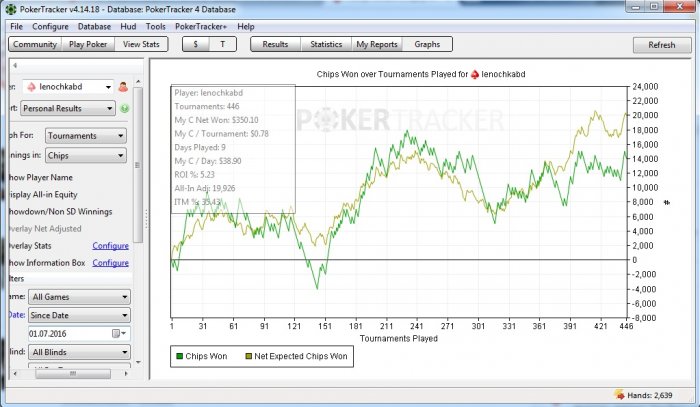Click the 'My C Net Won: $350.10' line

[x=216, y=120]
